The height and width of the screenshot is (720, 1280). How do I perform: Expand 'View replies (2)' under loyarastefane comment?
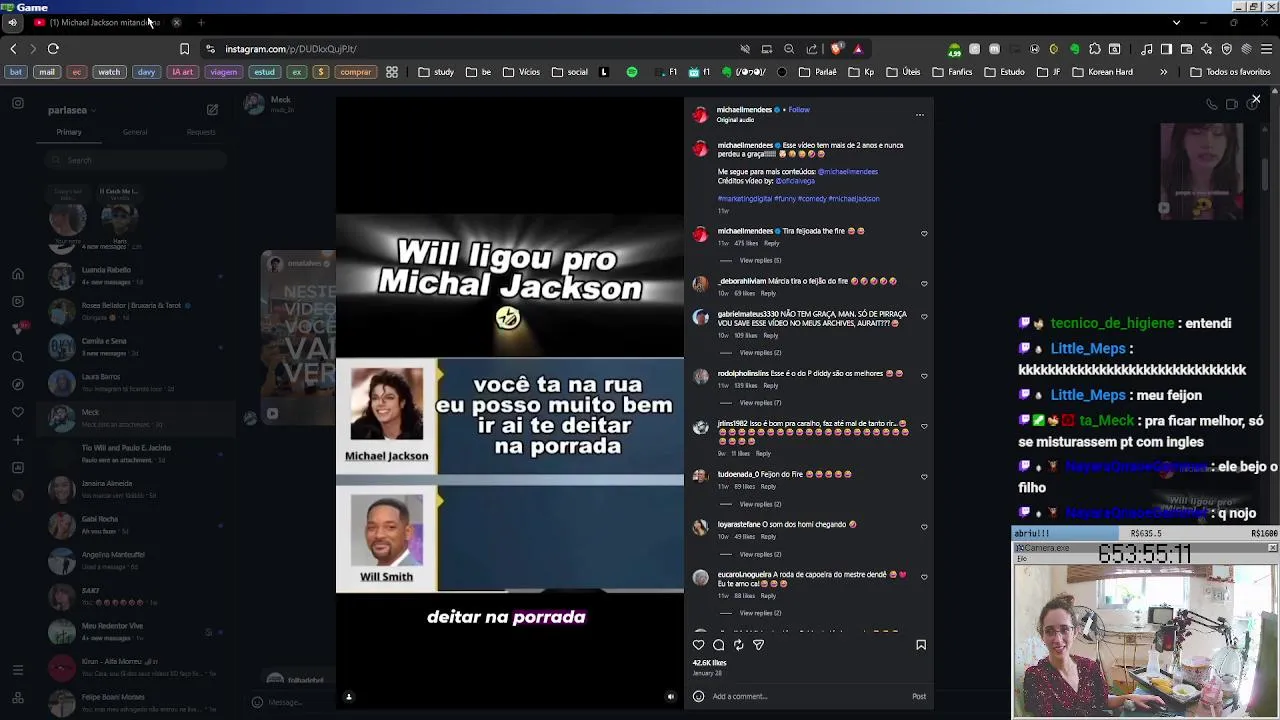click(x=760, y=554)
